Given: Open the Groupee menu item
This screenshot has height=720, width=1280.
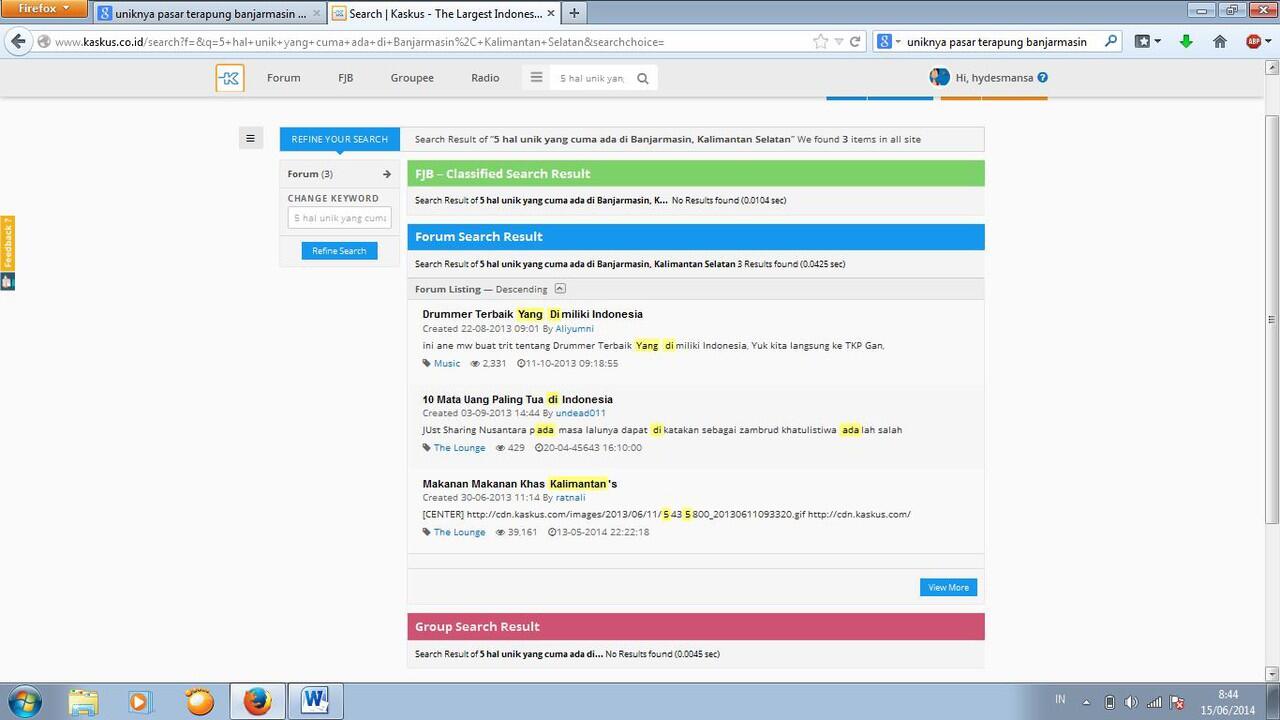Looking at the screenshot, I should 412,78.
